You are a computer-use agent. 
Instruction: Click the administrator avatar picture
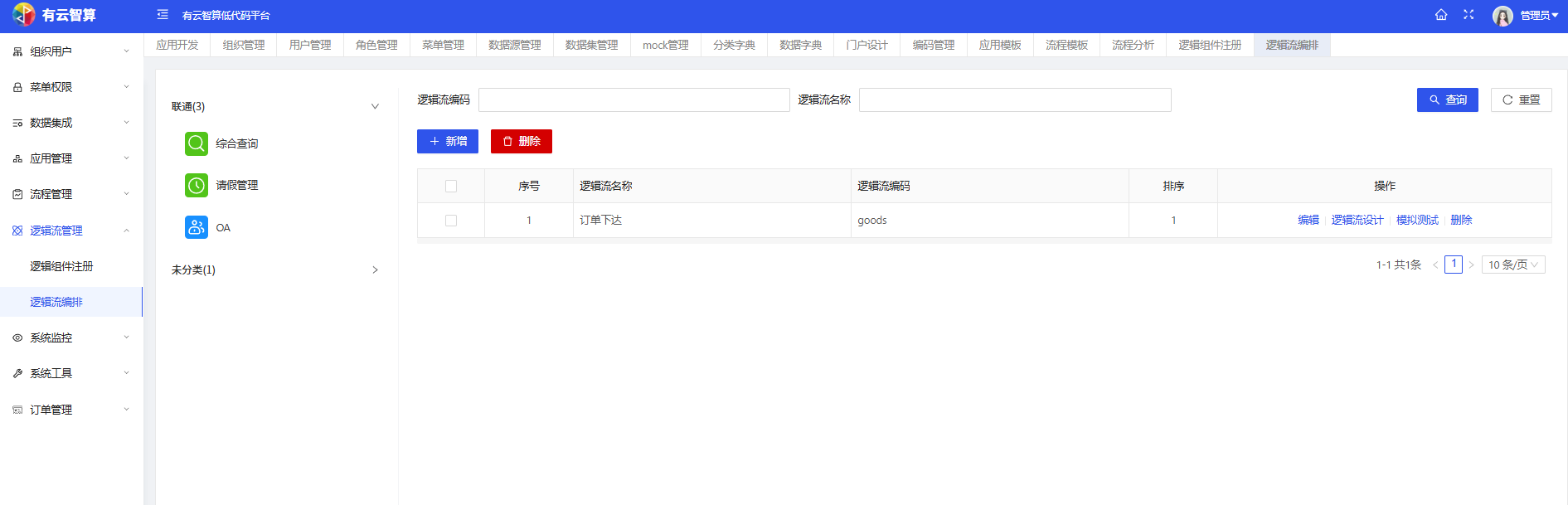click(x=1502, y=16)
